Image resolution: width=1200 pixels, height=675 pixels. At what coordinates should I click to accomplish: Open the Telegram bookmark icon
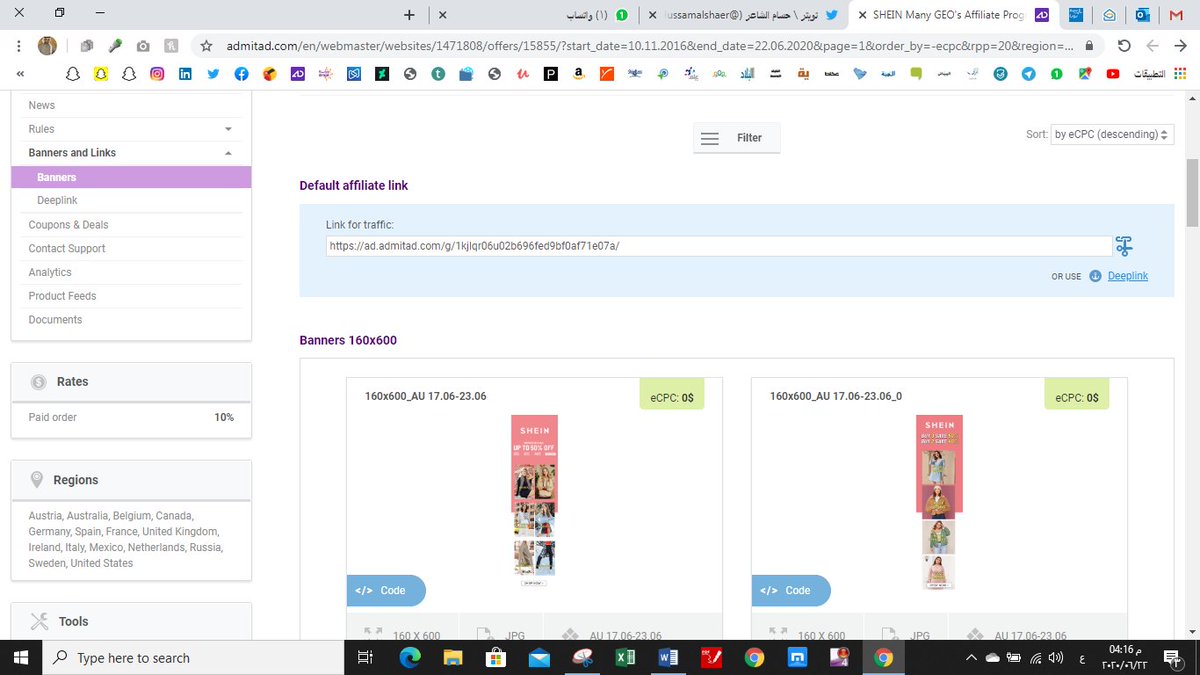[1029, 74]
